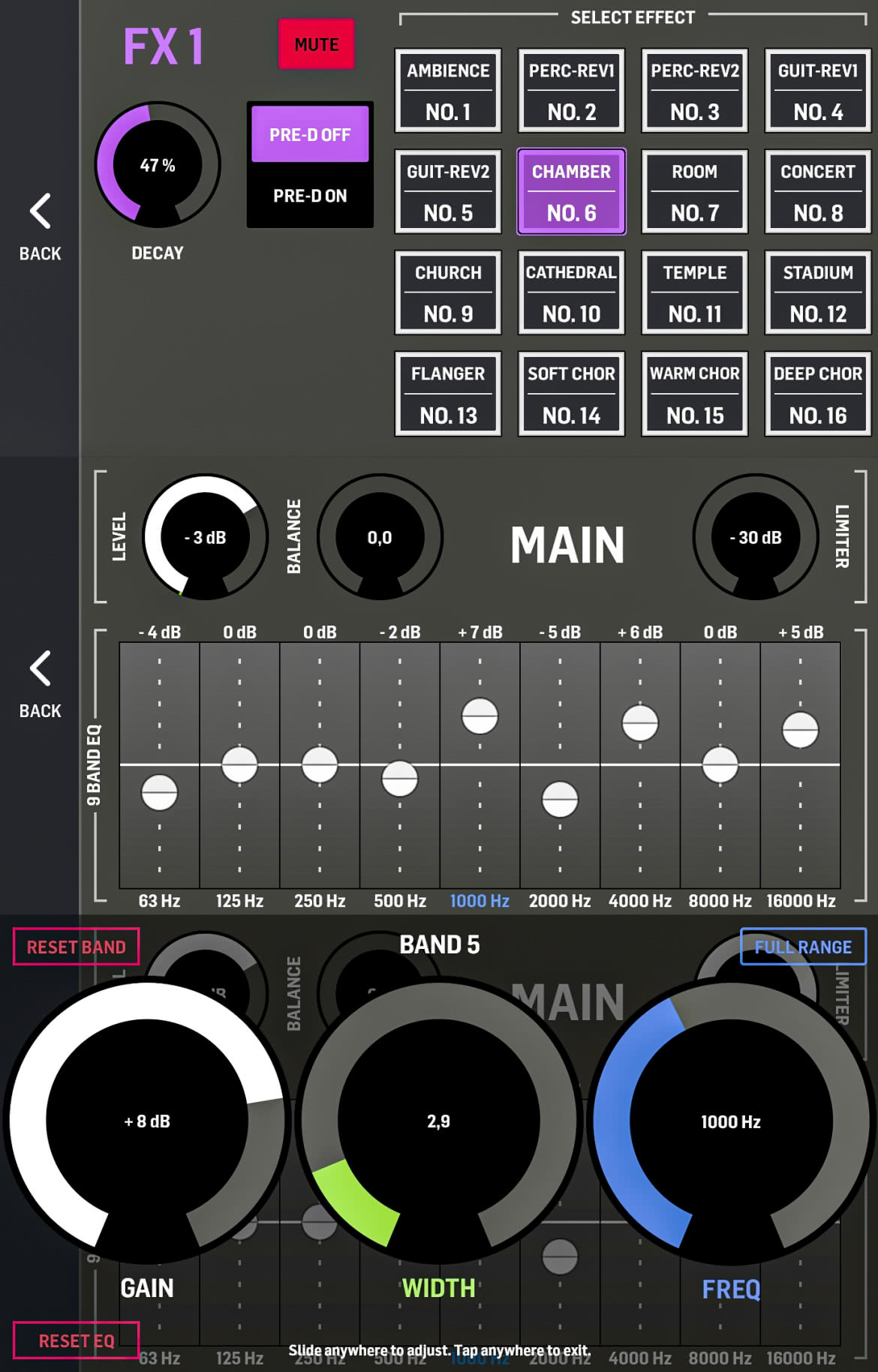878x1372 pixels.
Task: Choose CATHEDRAL NO. 10 effect
Action: point(571,293)
